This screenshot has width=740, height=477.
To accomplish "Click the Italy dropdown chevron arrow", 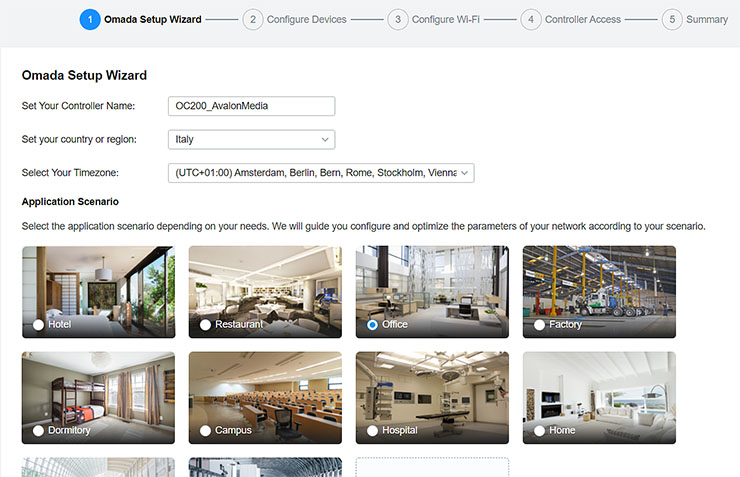I will click(325, 139).
